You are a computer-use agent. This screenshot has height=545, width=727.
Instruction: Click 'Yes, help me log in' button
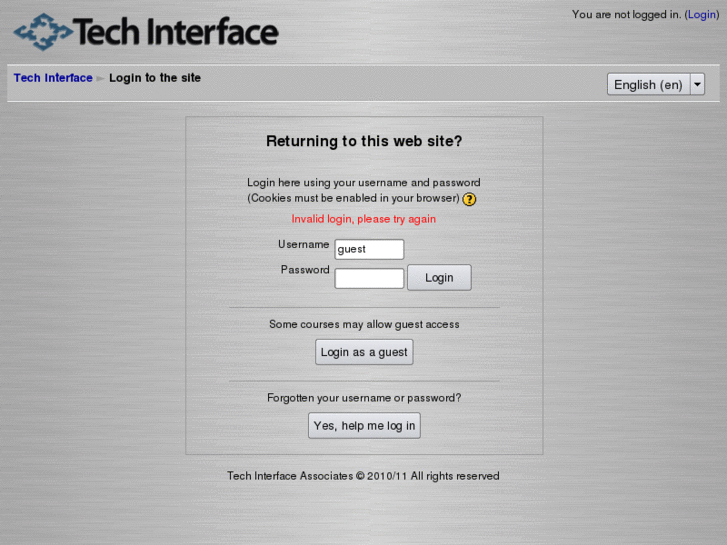pos(364,426)
